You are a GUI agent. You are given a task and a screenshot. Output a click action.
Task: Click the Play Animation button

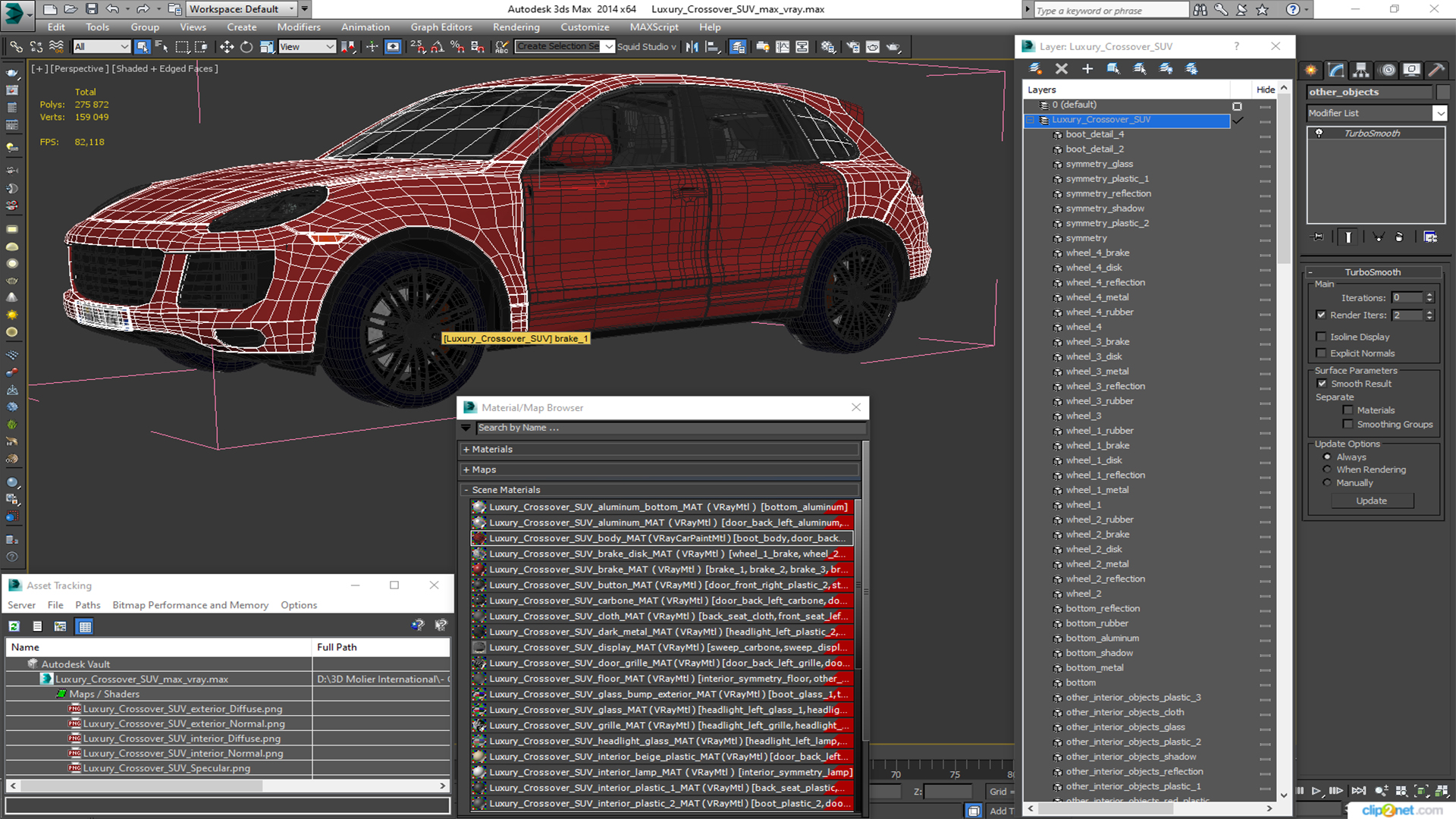(1316, 791)
